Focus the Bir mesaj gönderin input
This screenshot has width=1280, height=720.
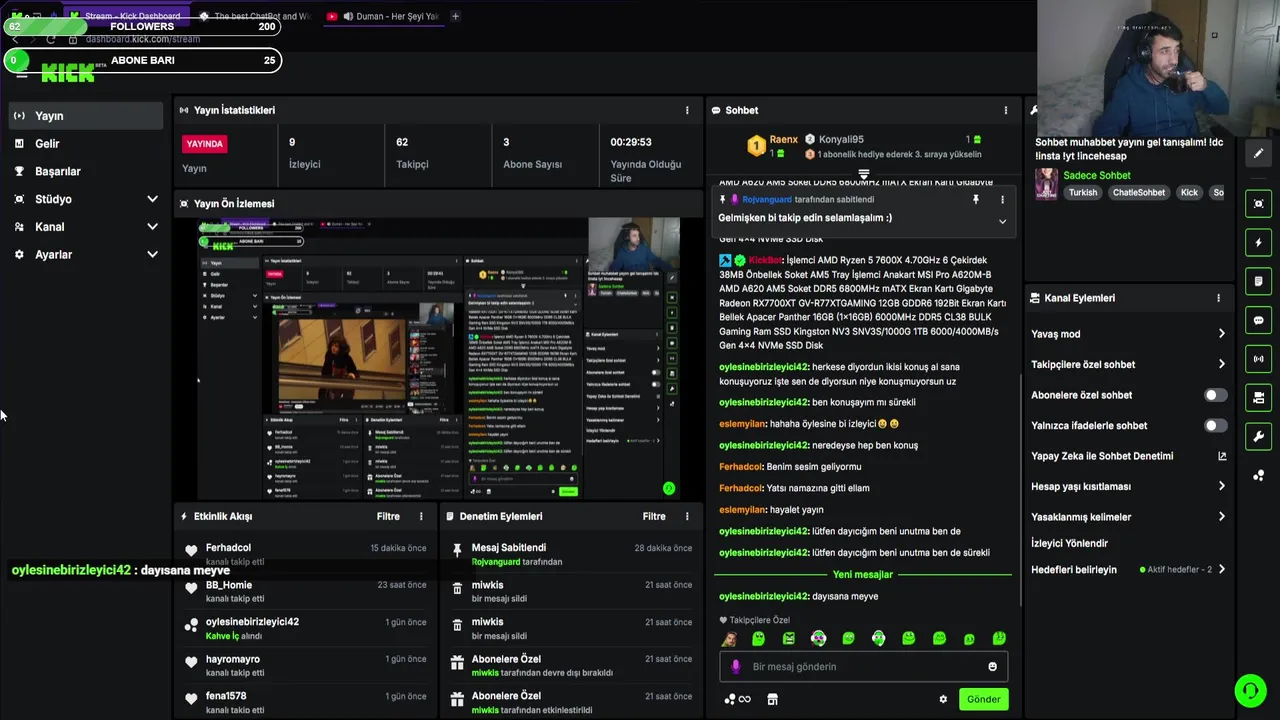[x=864, y=667]
